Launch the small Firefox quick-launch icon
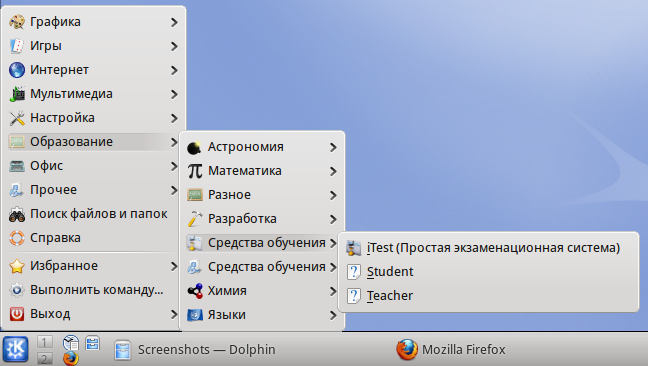 click(71, 358)
